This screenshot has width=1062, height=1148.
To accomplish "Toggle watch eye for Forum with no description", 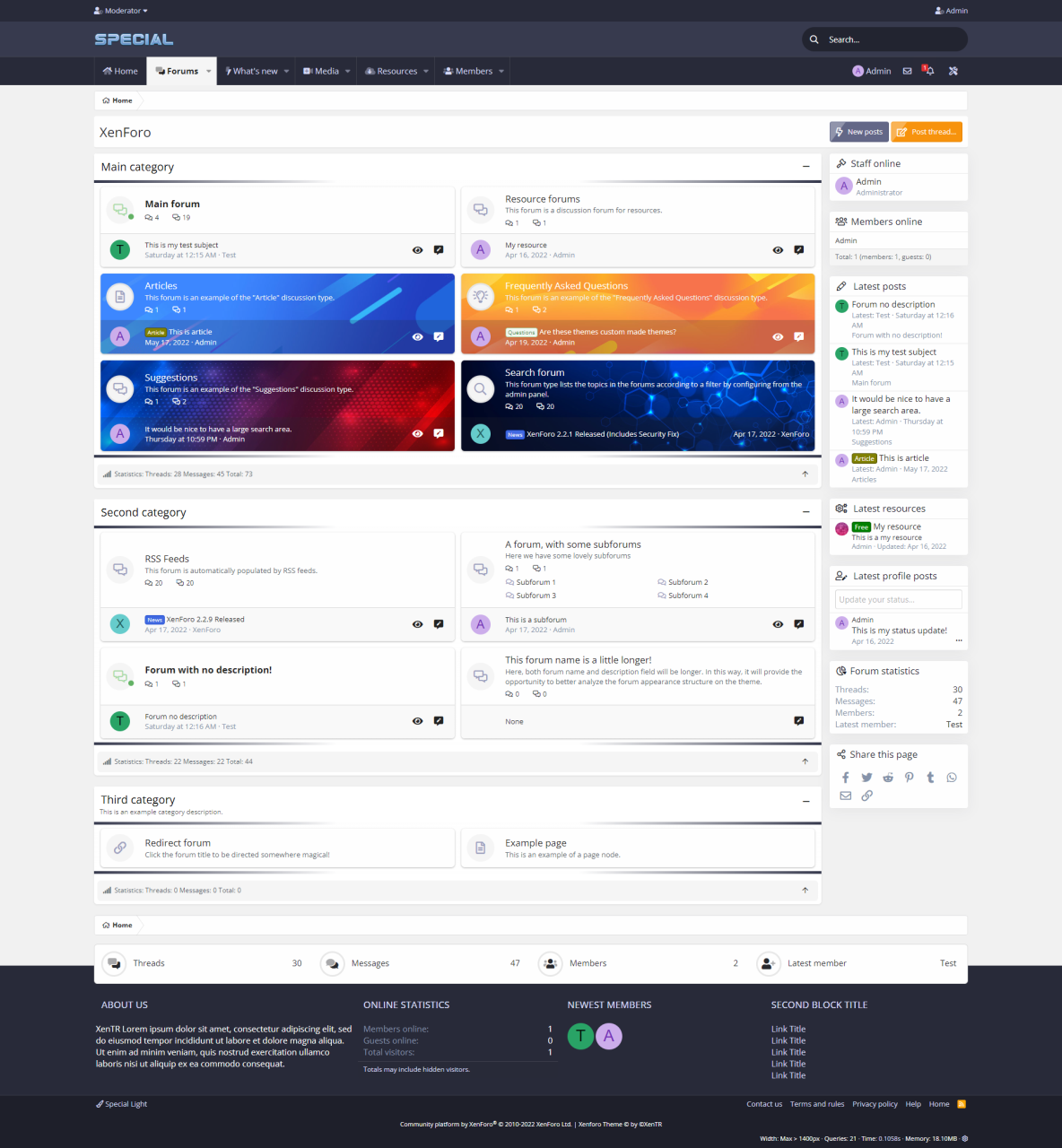I will click(x=417, y=721).
